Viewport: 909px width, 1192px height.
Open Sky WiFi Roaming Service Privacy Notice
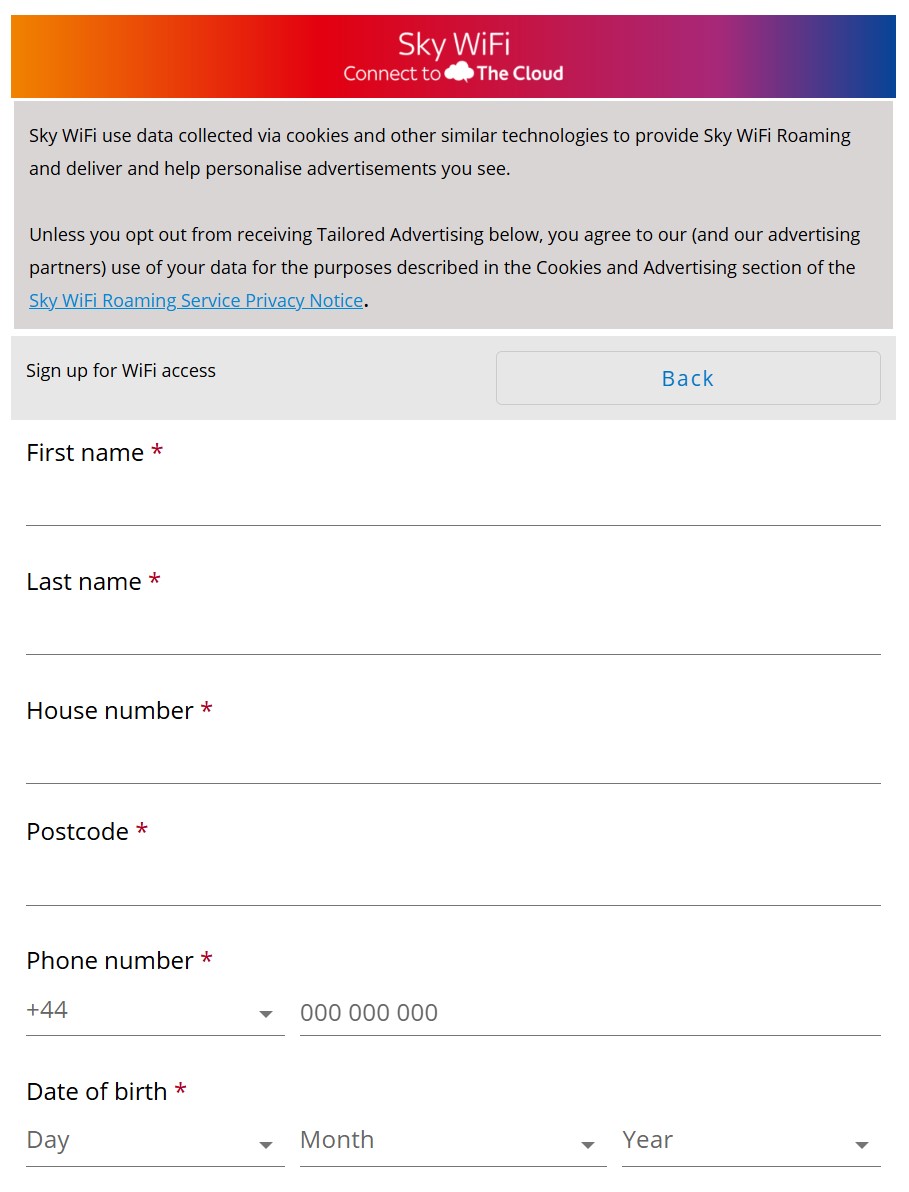[196, 301]
